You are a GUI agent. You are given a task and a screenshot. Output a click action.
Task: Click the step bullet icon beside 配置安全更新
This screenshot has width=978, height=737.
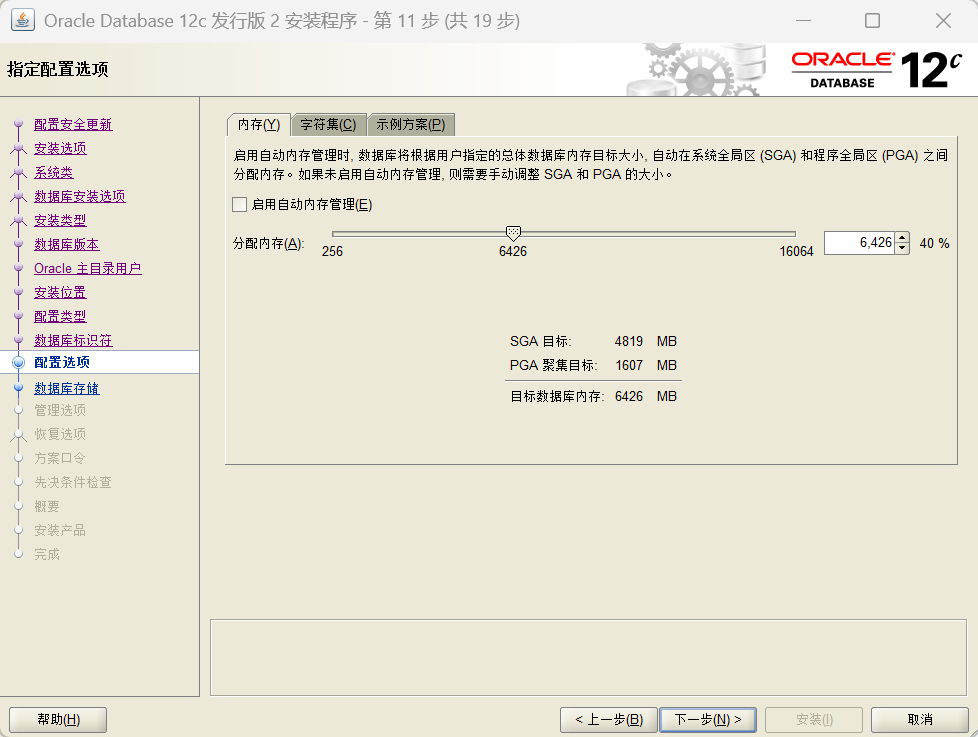(19, 124)
